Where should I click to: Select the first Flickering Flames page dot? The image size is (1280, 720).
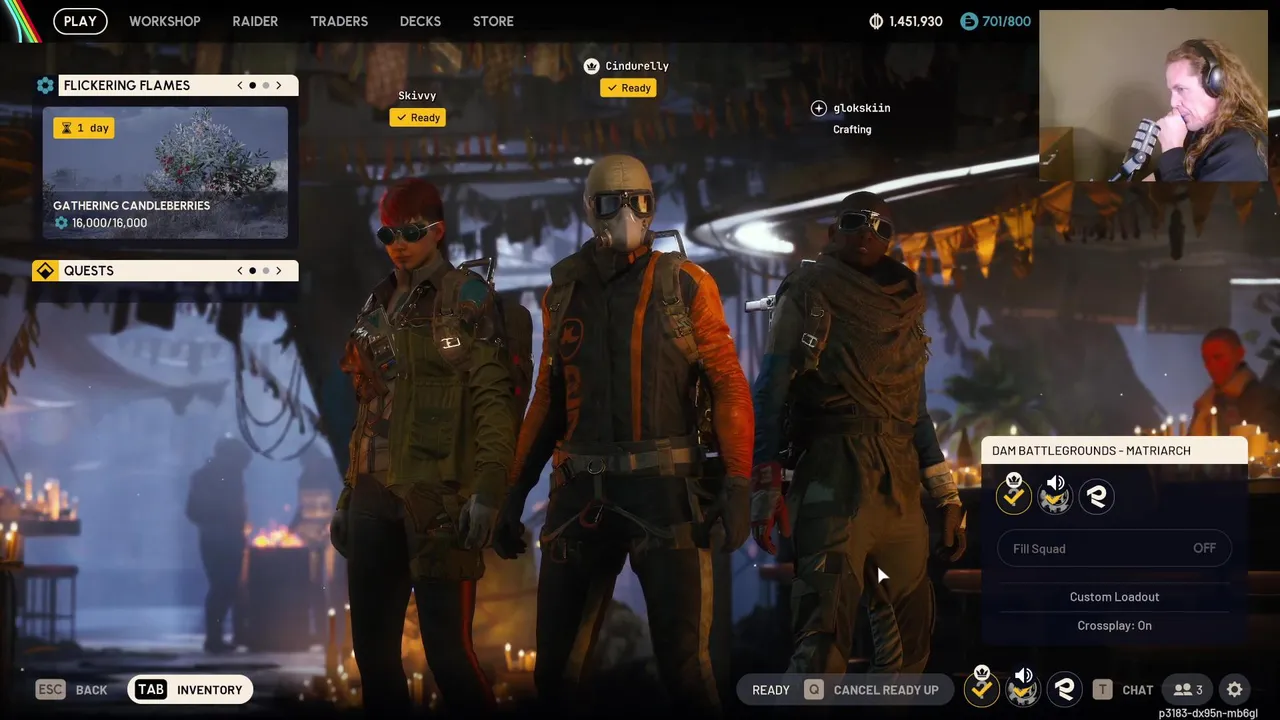tap(252, 86)
